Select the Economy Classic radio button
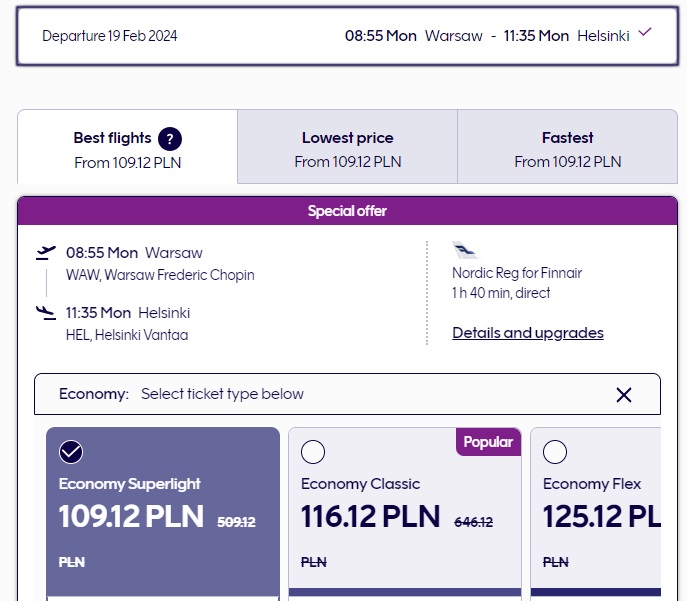The width and height of the screenshot is (687, 601). click(x=313, y=452)
